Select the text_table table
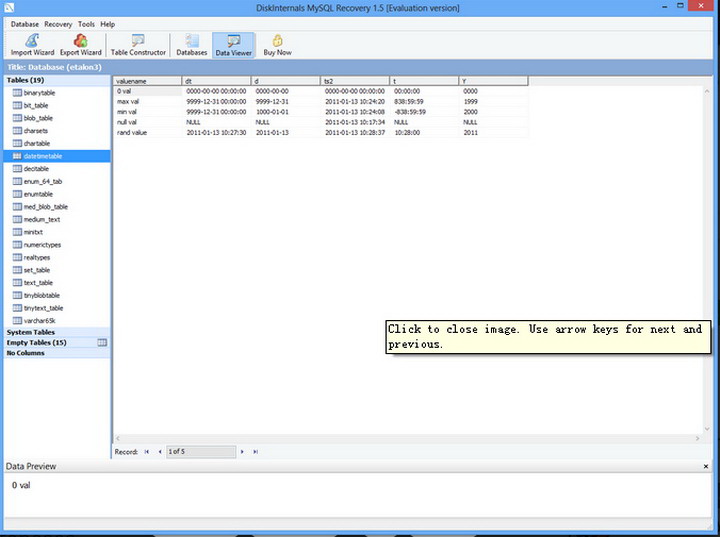Viewport: 720px width, 537px height. 38,283
